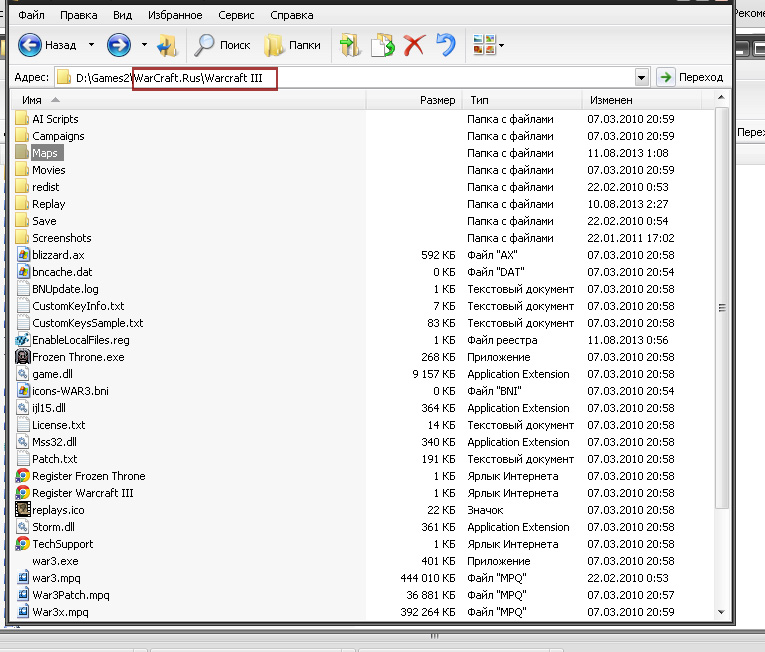The image size is (765, 652).
Task: Click the scrollbar up arrow
Action: coord(721,99)
